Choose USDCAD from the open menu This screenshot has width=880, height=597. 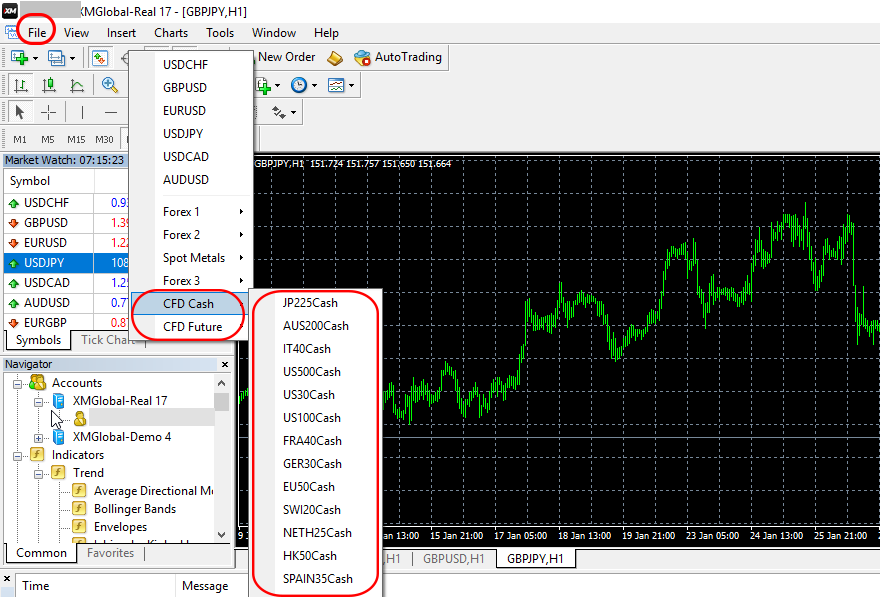click(x=191, y=157)
